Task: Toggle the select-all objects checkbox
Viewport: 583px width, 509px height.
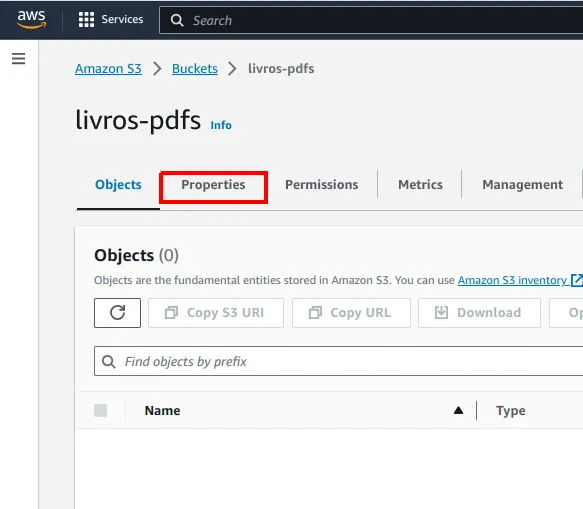Action: point(100,410)
